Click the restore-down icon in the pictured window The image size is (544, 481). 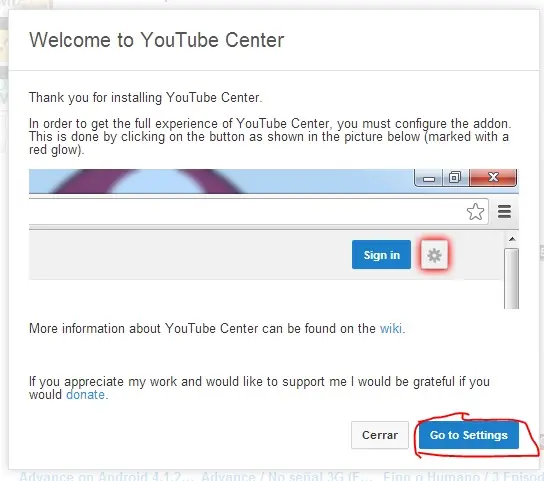(455, 178)
